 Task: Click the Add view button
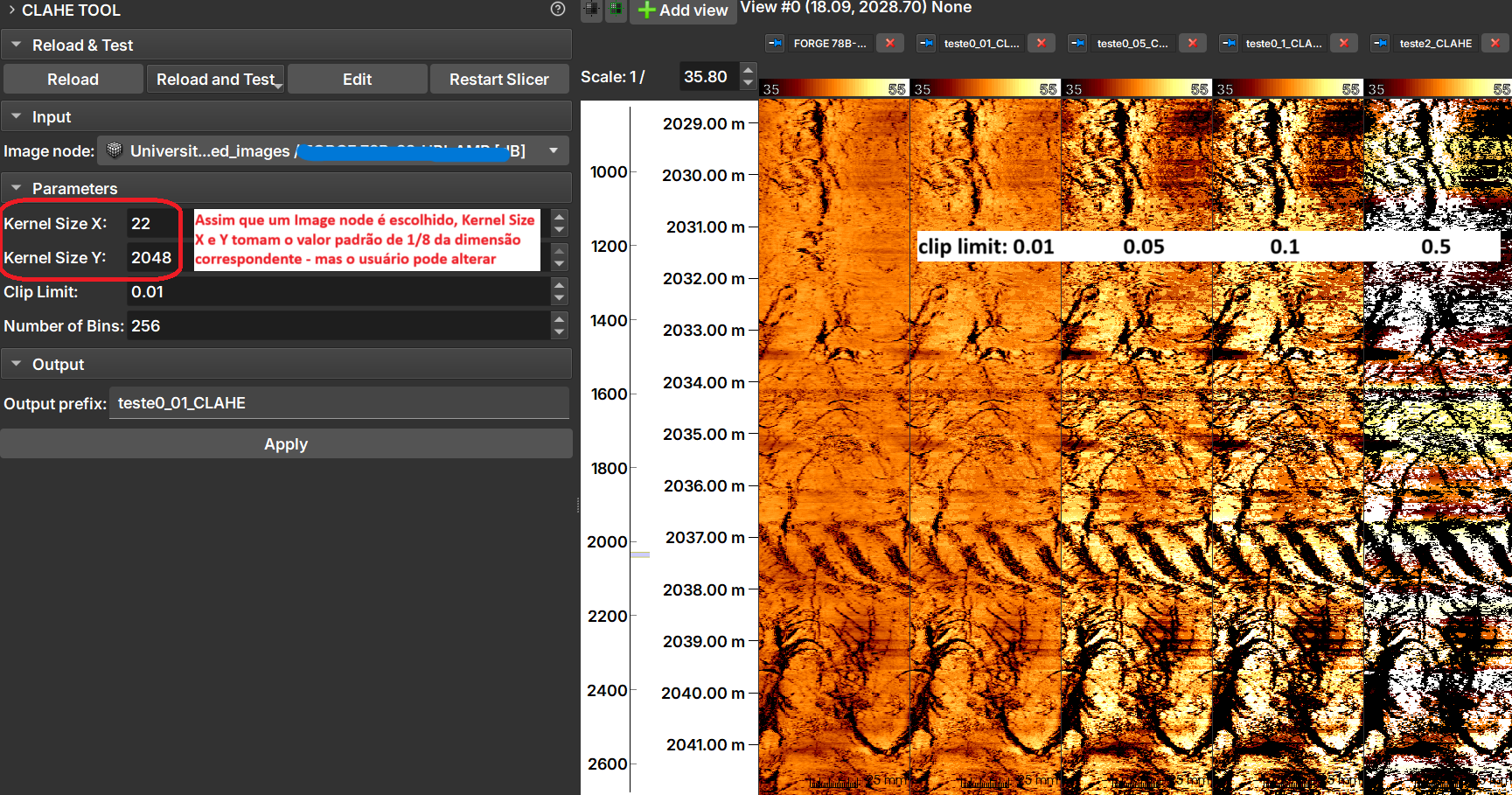[x=683, y=10]
